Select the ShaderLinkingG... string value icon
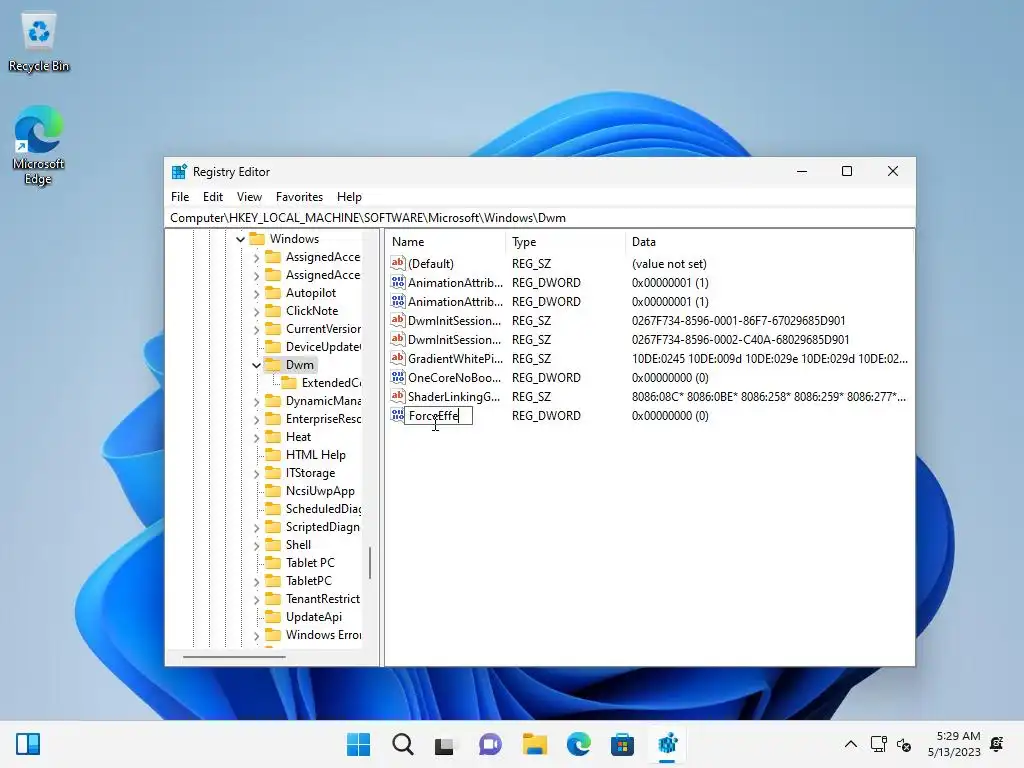Screen dimensions: 1024x768 tap(398, 396)
